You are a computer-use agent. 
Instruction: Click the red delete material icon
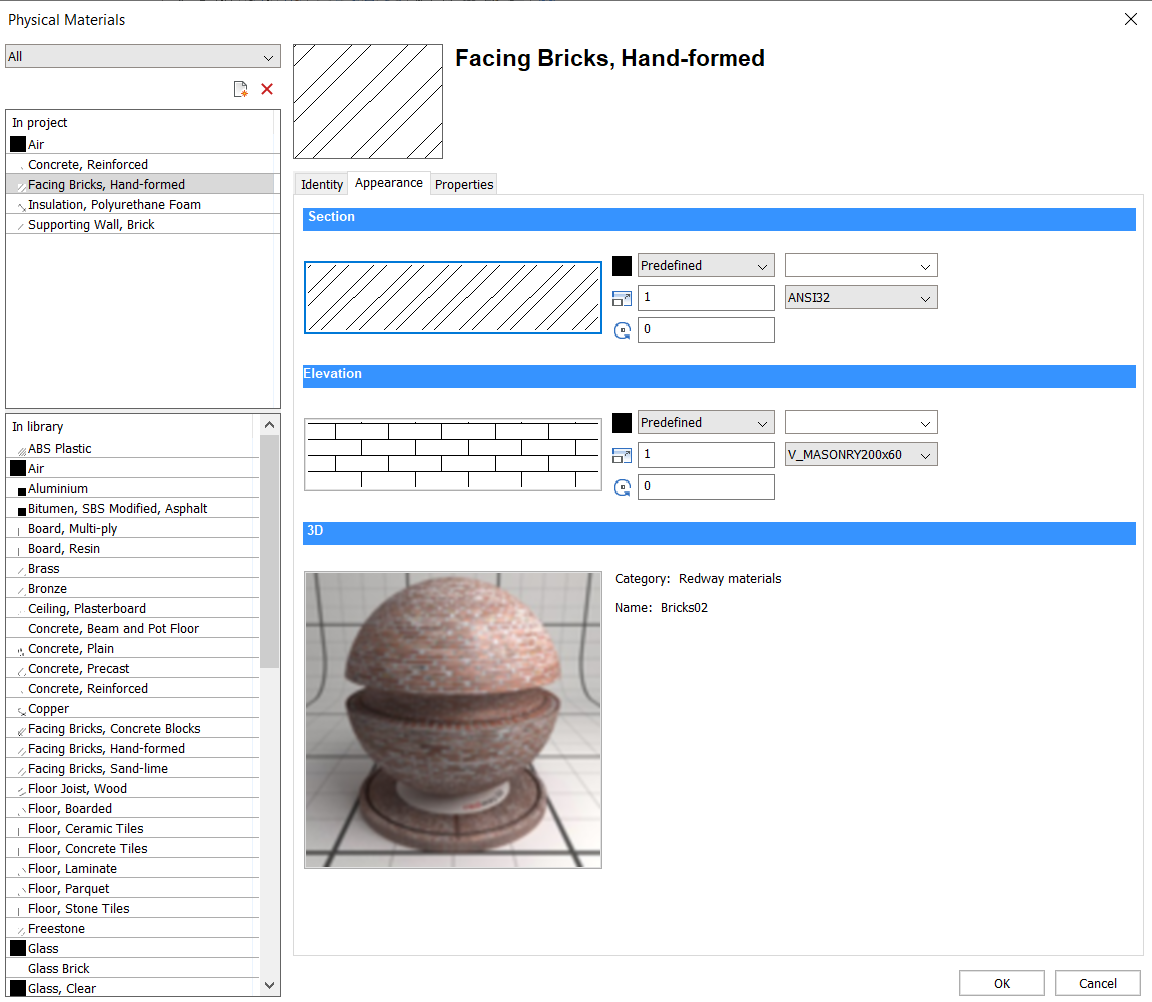[x=267, y=90]
